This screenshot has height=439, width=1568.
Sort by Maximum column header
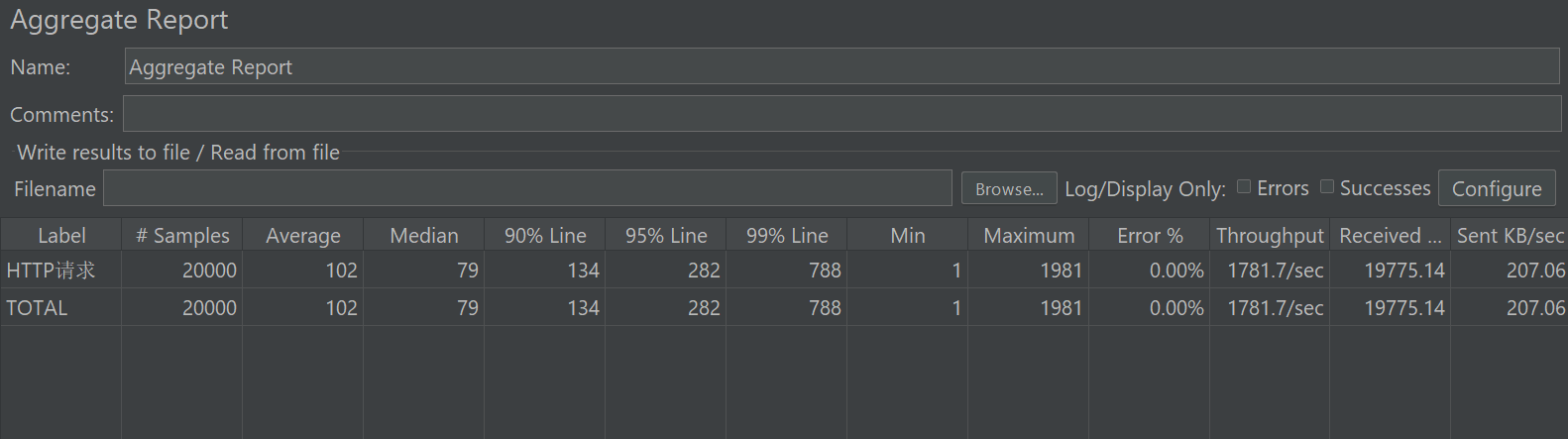pyautogui.click(x=1029, y=235)
